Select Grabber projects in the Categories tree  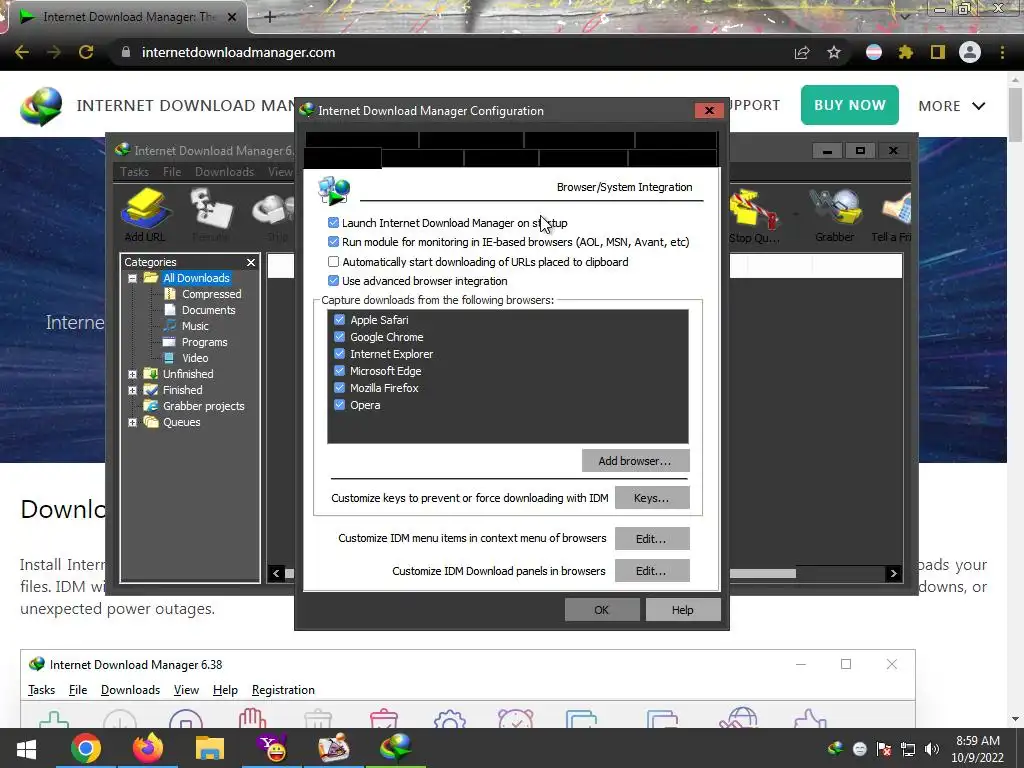(203, 406)
